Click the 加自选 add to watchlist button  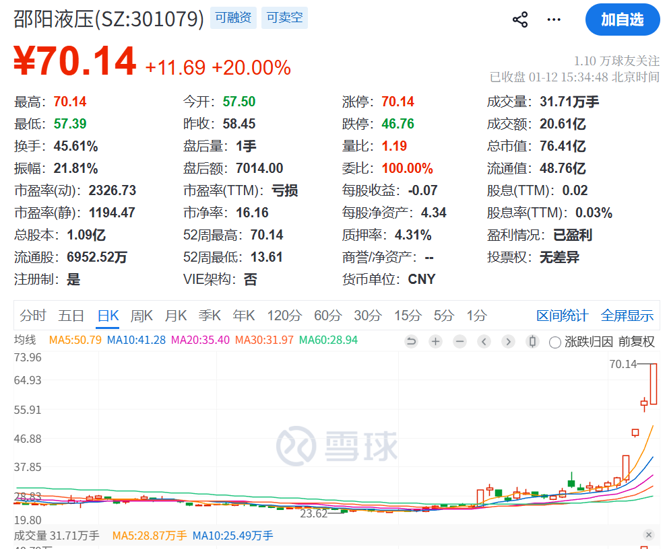[621, 19]
